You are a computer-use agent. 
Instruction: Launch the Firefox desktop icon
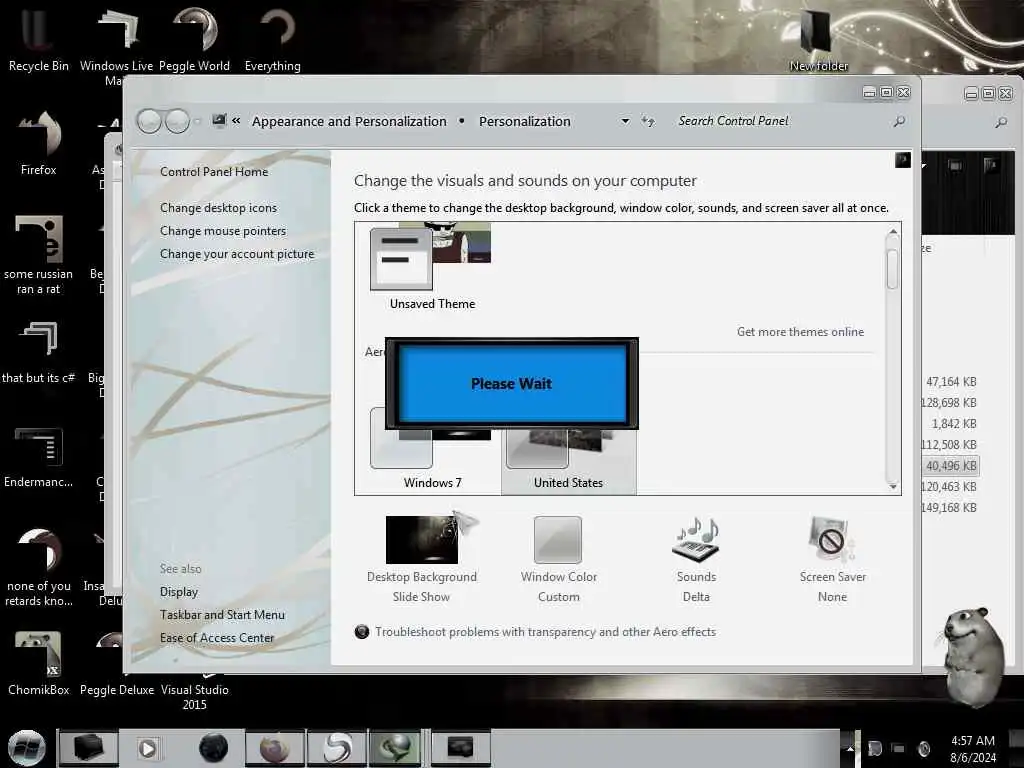(x=39, y=144)
